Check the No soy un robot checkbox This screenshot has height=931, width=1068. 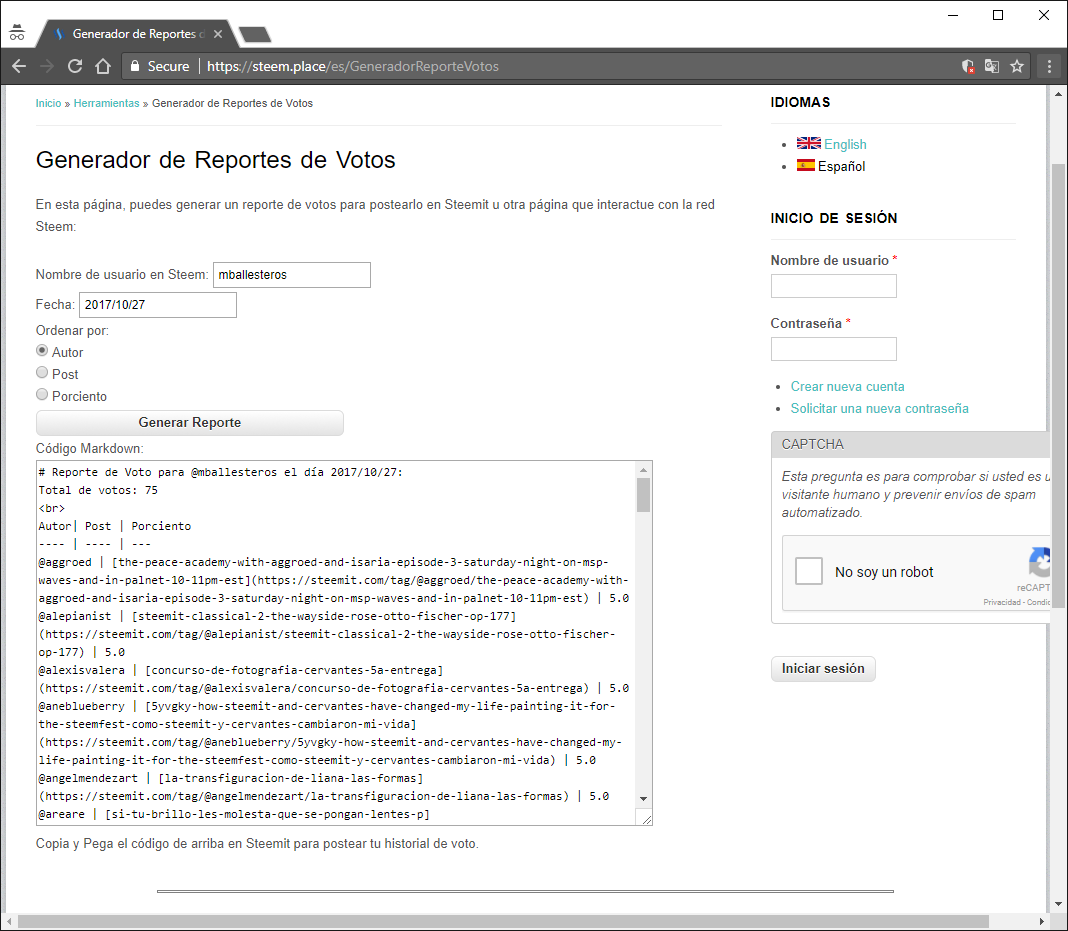[x=808, y=571]
